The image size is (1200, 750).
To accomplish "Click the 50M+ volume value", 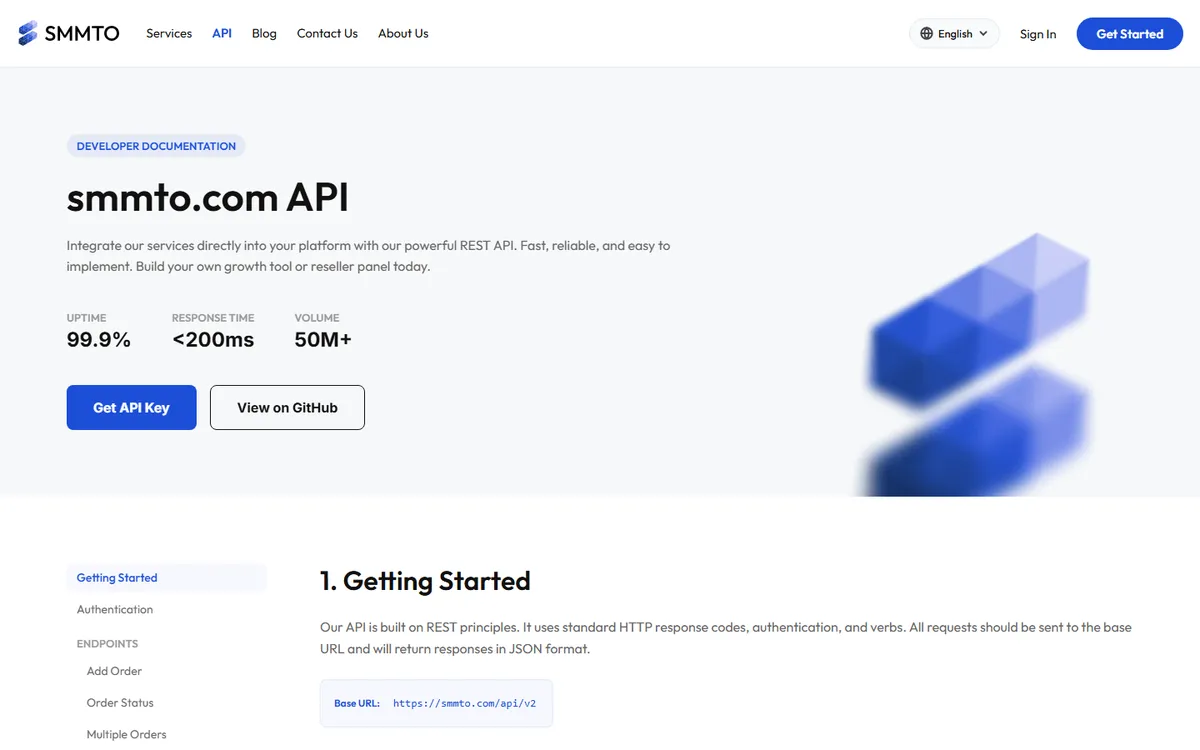I will [x=323, y=340].
